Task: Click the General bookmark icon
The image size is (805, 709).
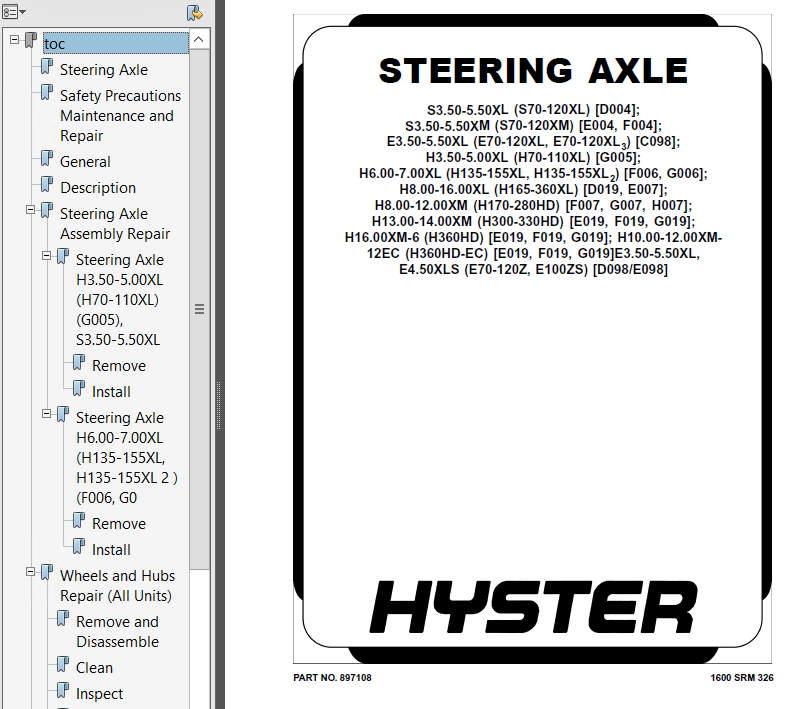Action: click(x=47, y=158)
